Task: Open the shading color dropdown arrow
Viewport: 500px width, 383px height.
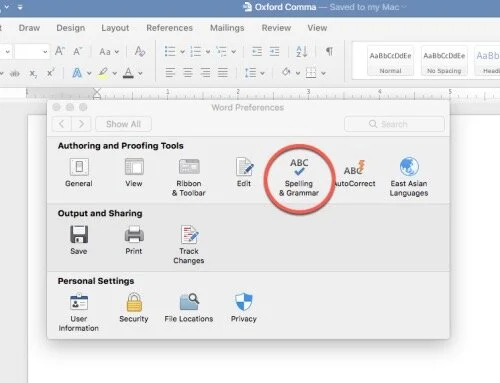Action: coord(298,73)
